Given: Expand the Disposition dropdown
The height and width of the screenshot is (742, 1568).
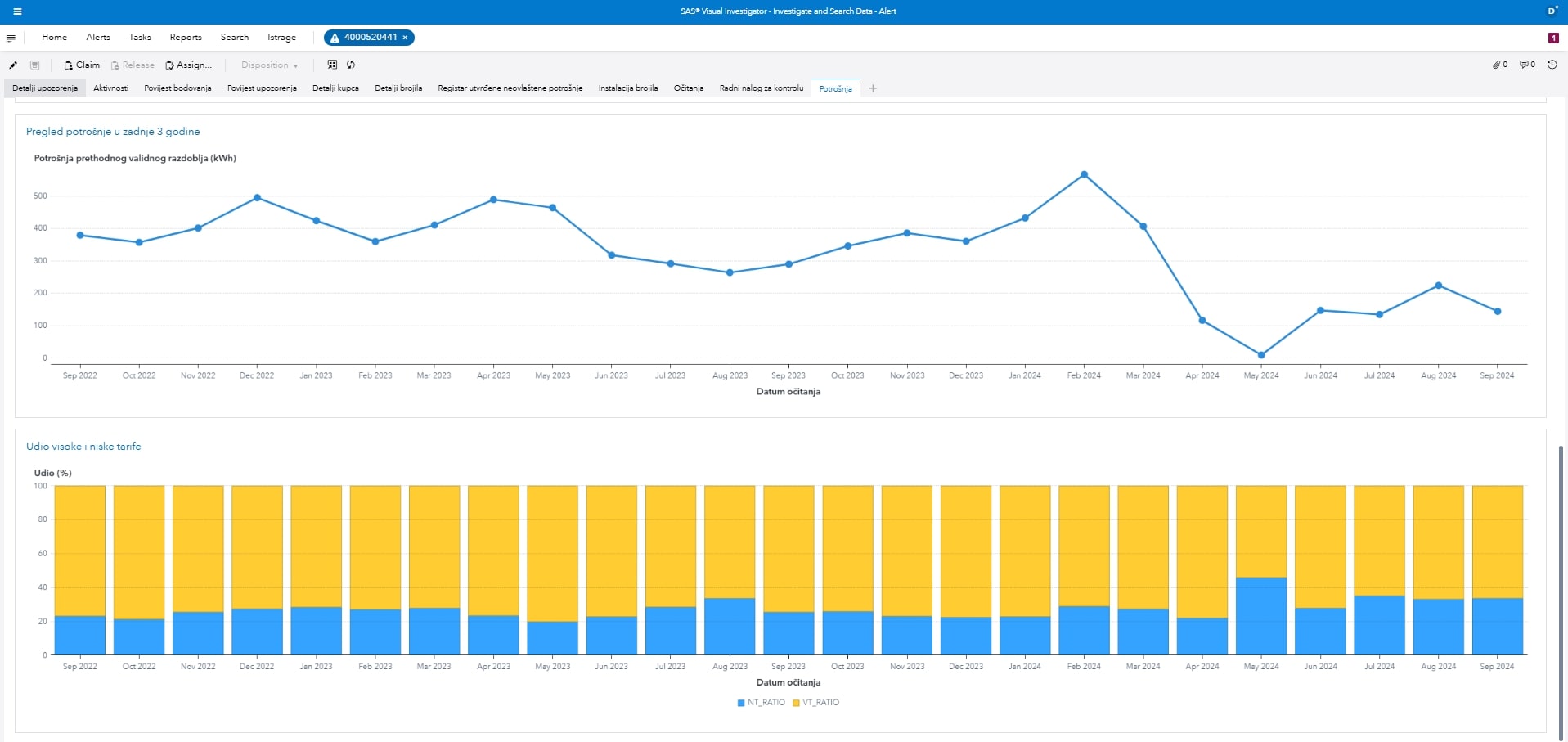Looking at the screenshot, I should coord(269,65).
